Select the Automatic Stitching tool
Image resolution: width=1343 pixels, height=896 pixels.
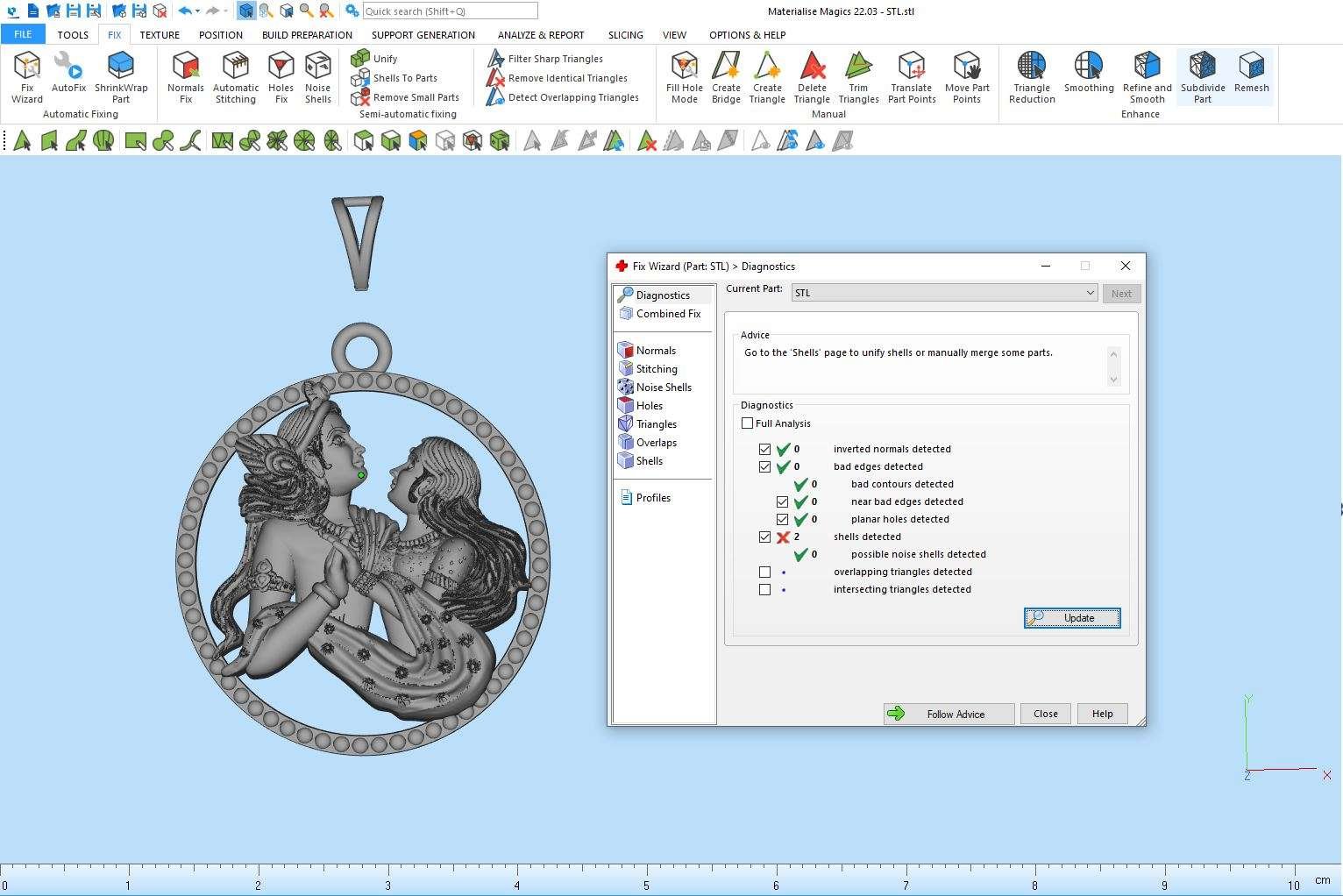235,76
